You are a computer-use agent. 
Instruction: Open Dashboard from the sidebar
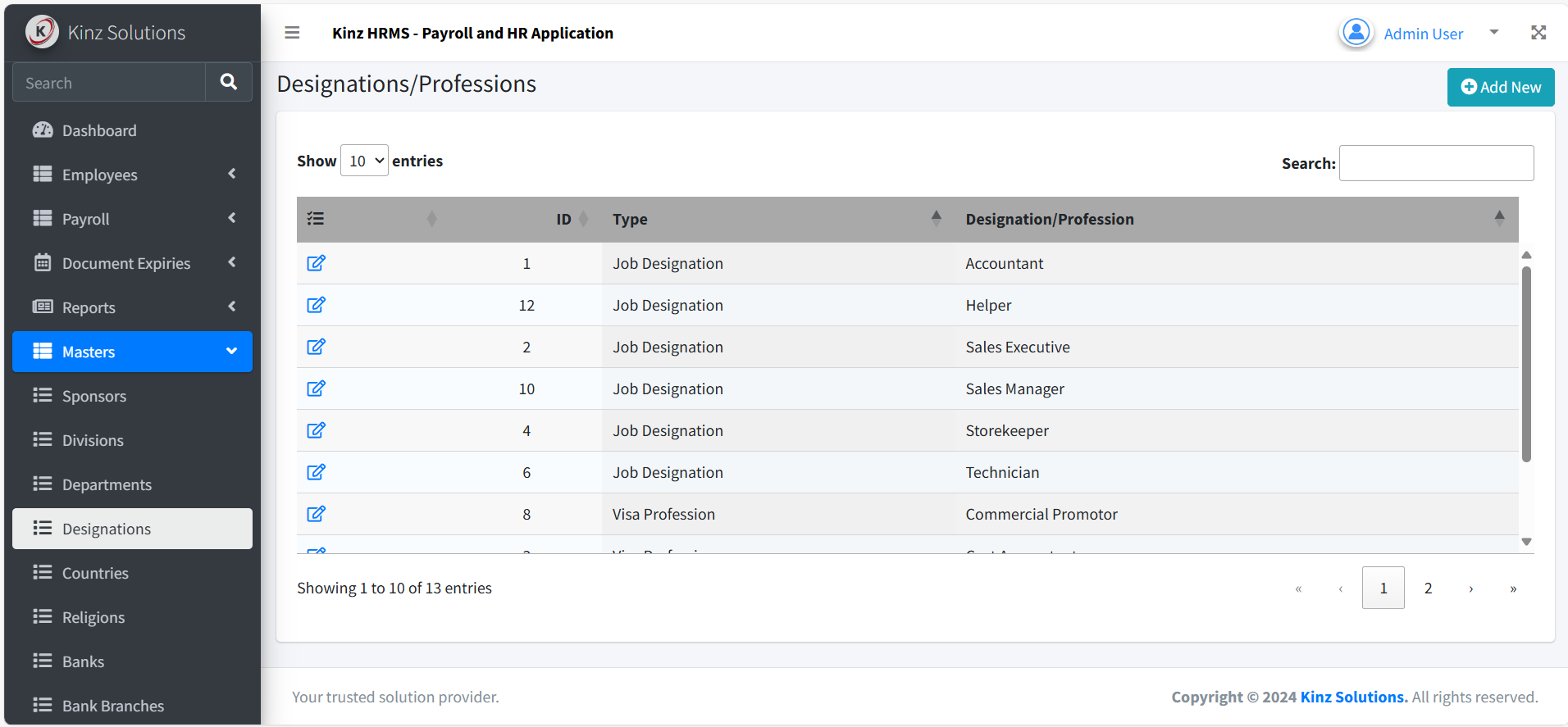click(132, 130)
